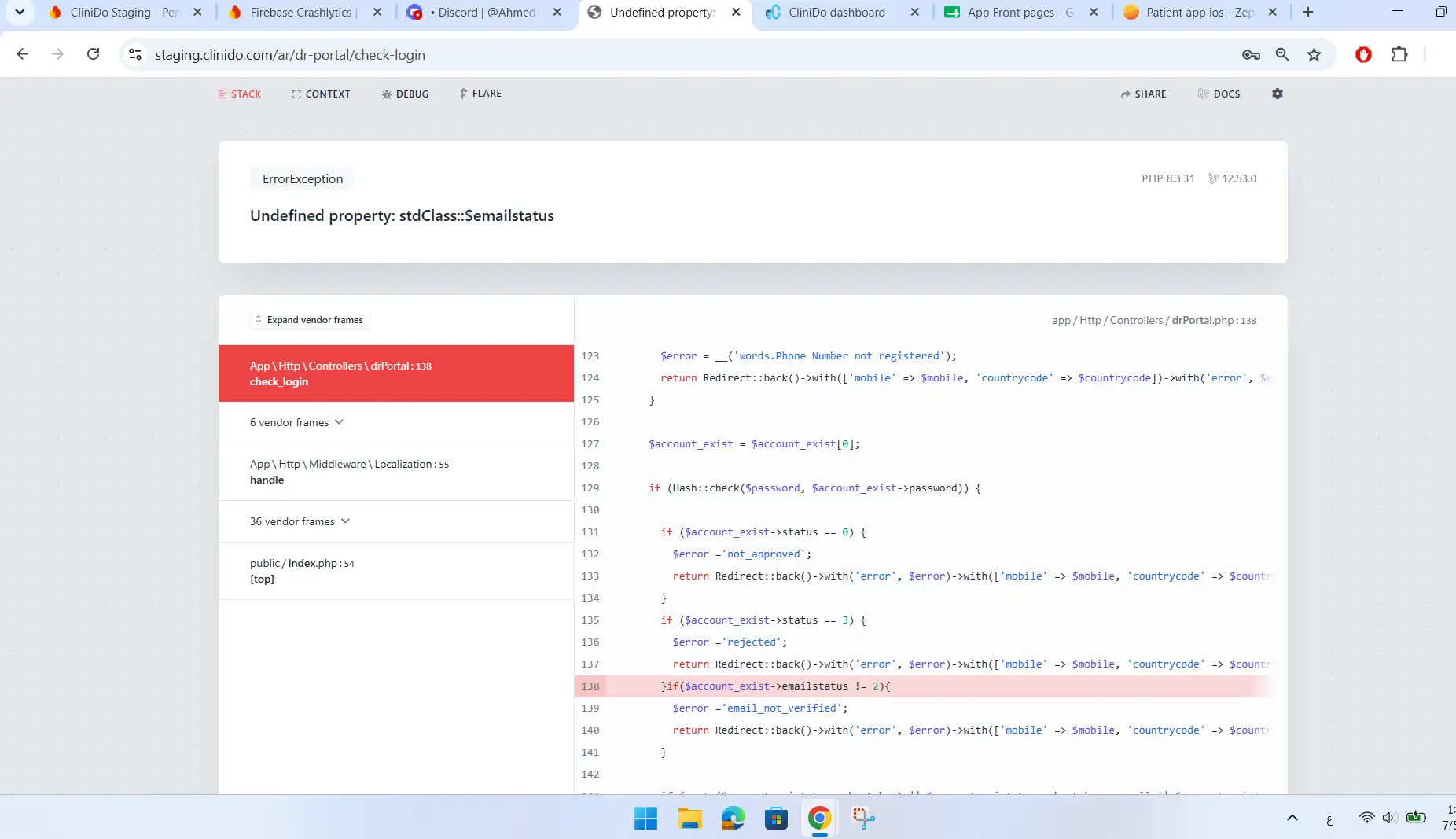Open the tab search dropdown arrow
1456x839 pixels.
coord(20,12)
